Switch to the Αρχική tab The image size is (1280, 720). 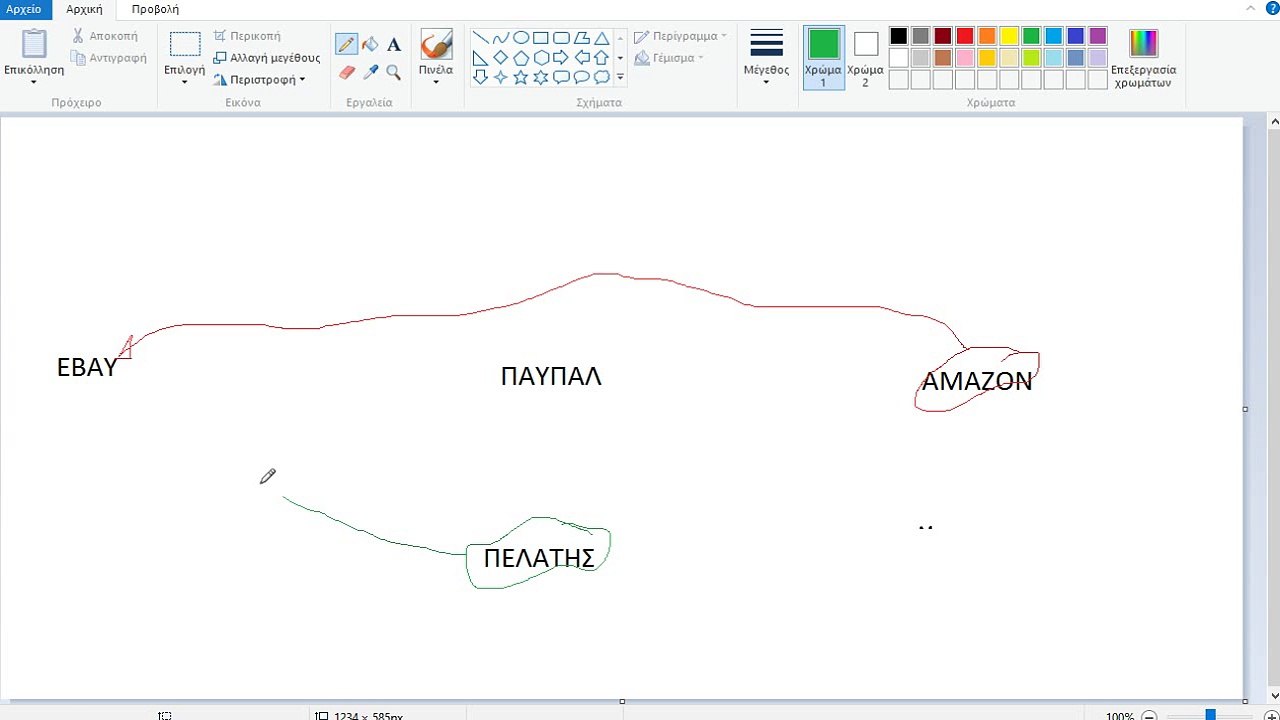click(x=84, y=9)
